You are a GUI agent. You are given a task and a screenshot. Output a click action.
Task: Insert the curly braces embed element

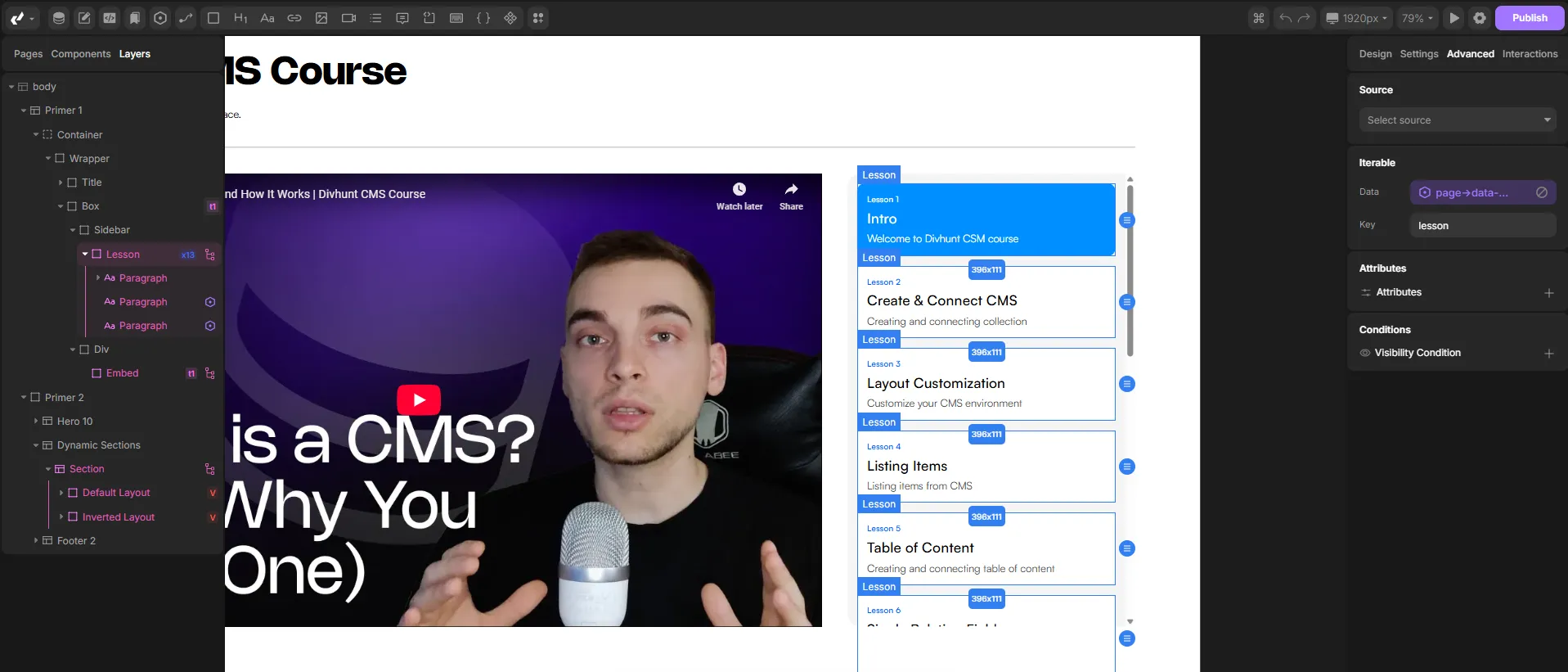click(x=483, y=18)
